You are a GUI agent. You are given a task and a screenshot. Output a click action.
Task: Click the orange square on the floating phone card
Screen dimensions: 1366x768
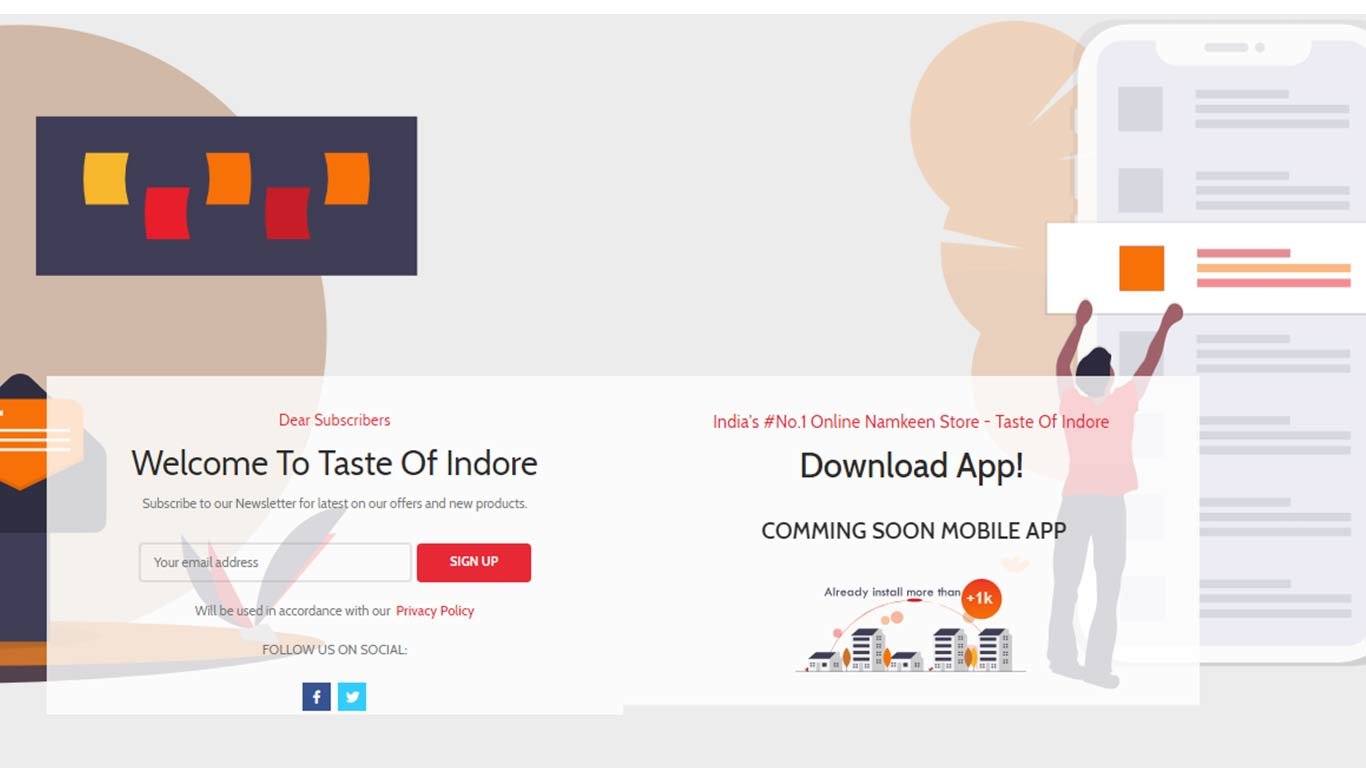[1141, 268]
